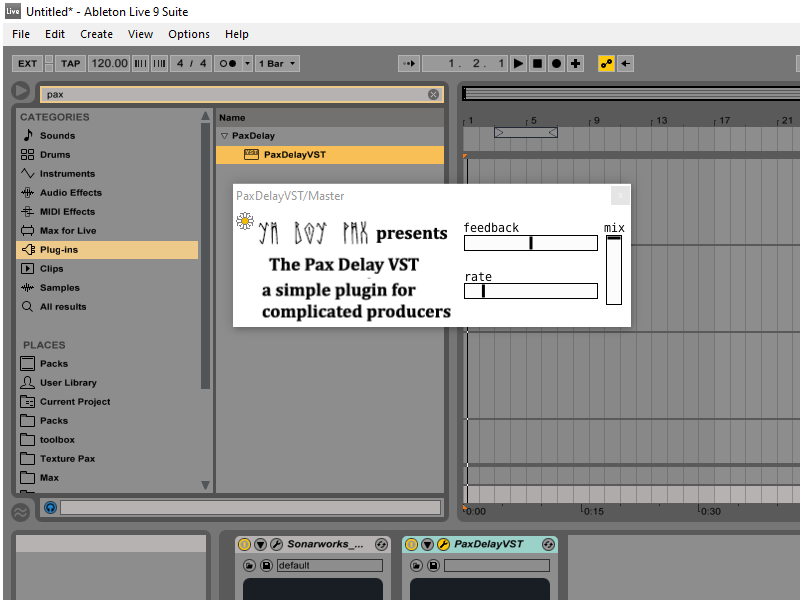Select PaxDelayVST in browser results
Viewport: 800px width, 600px height.
tap(330, 155)
